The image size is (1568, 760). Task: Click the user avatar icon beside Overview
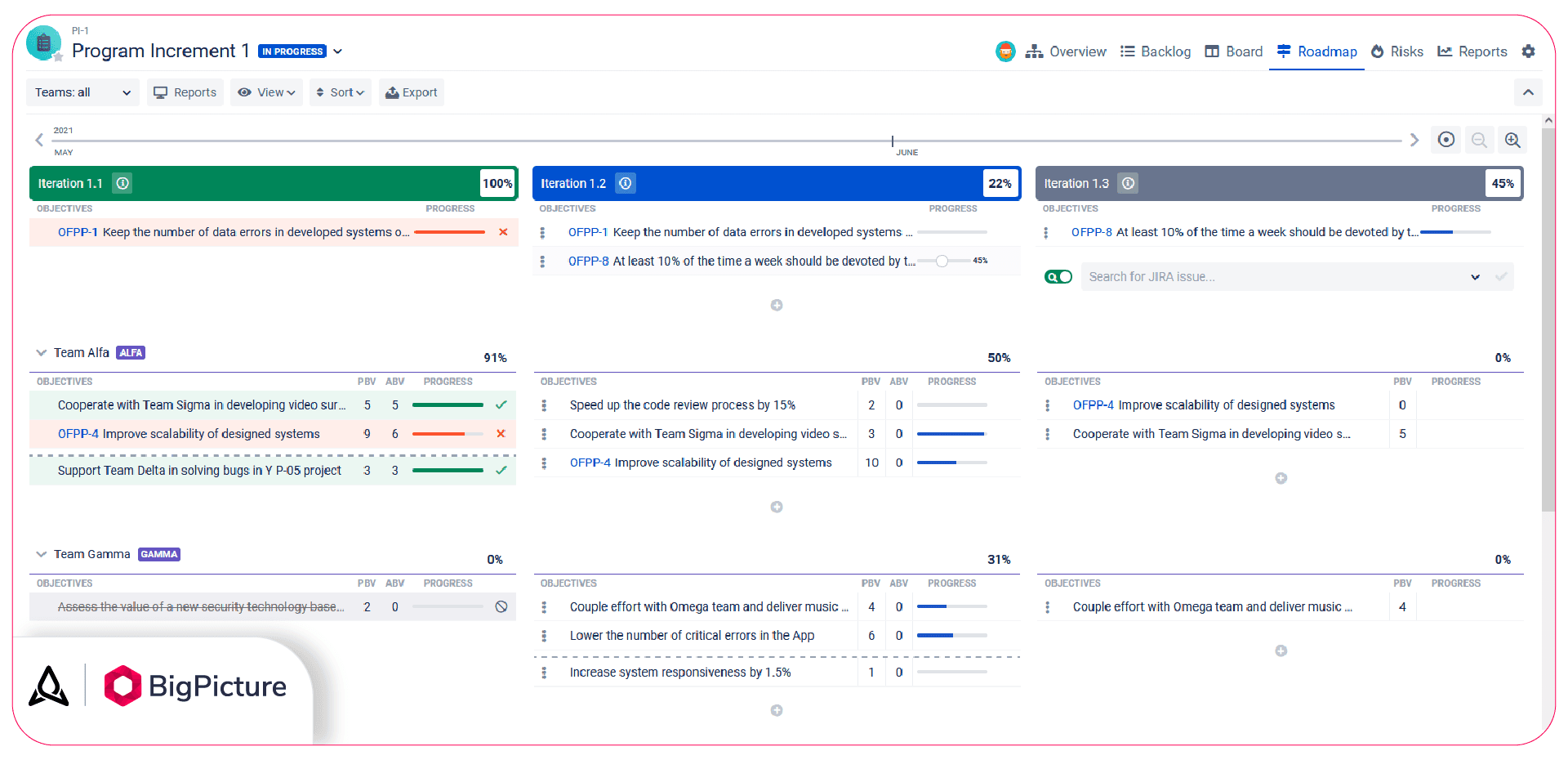pos(1005,51)
